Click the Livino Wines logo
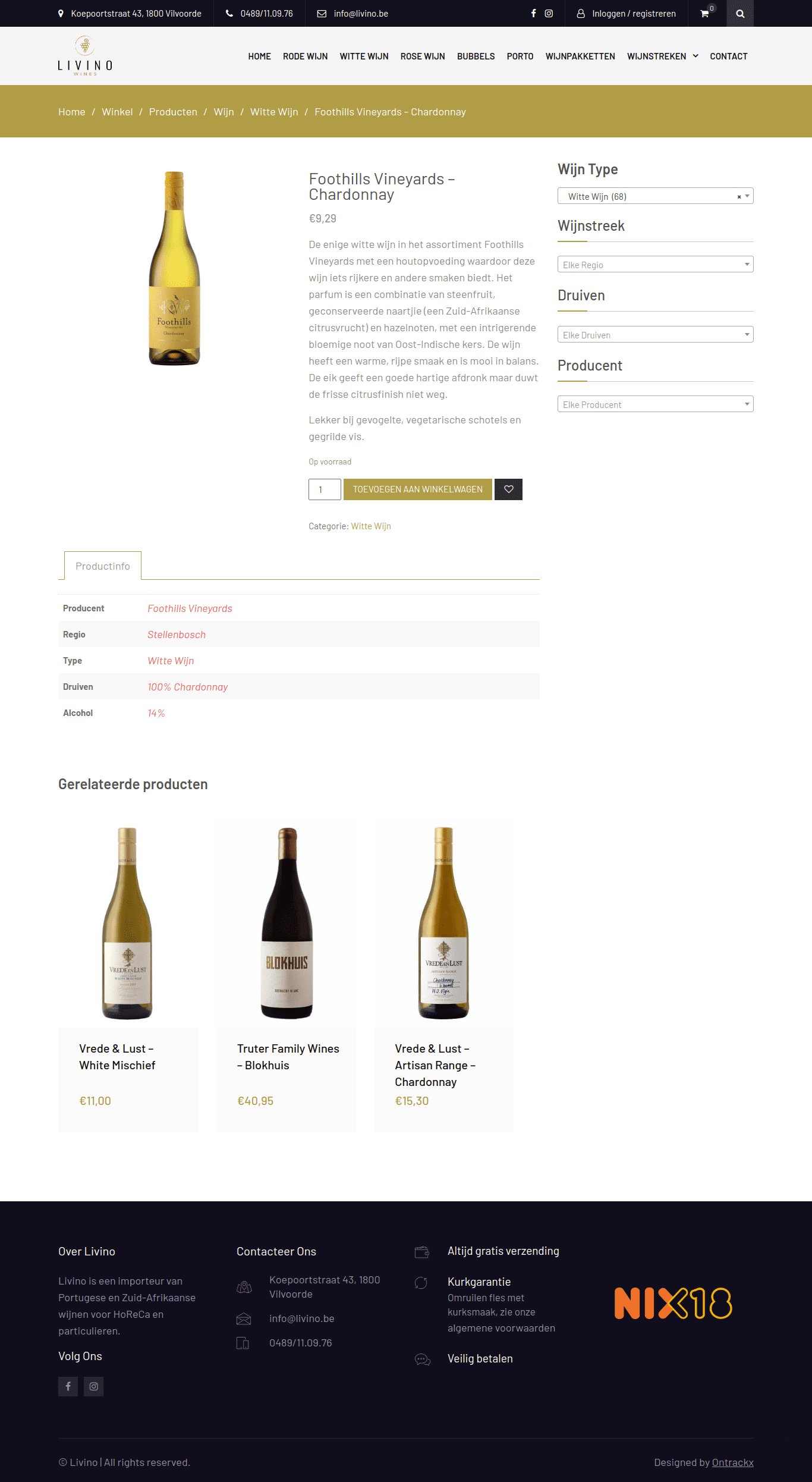This screenshot has width=812, height=1482. (85, 56)
